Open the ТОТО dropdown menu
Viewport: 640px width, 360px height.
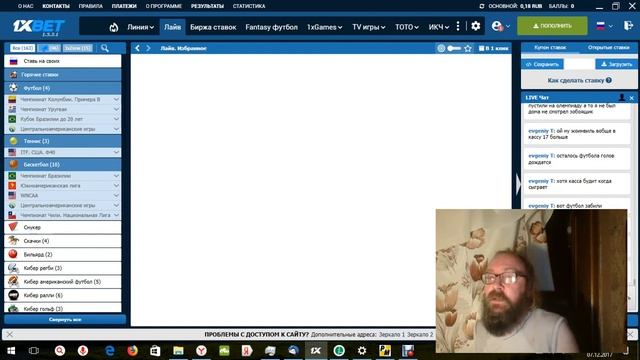[407, 27]
